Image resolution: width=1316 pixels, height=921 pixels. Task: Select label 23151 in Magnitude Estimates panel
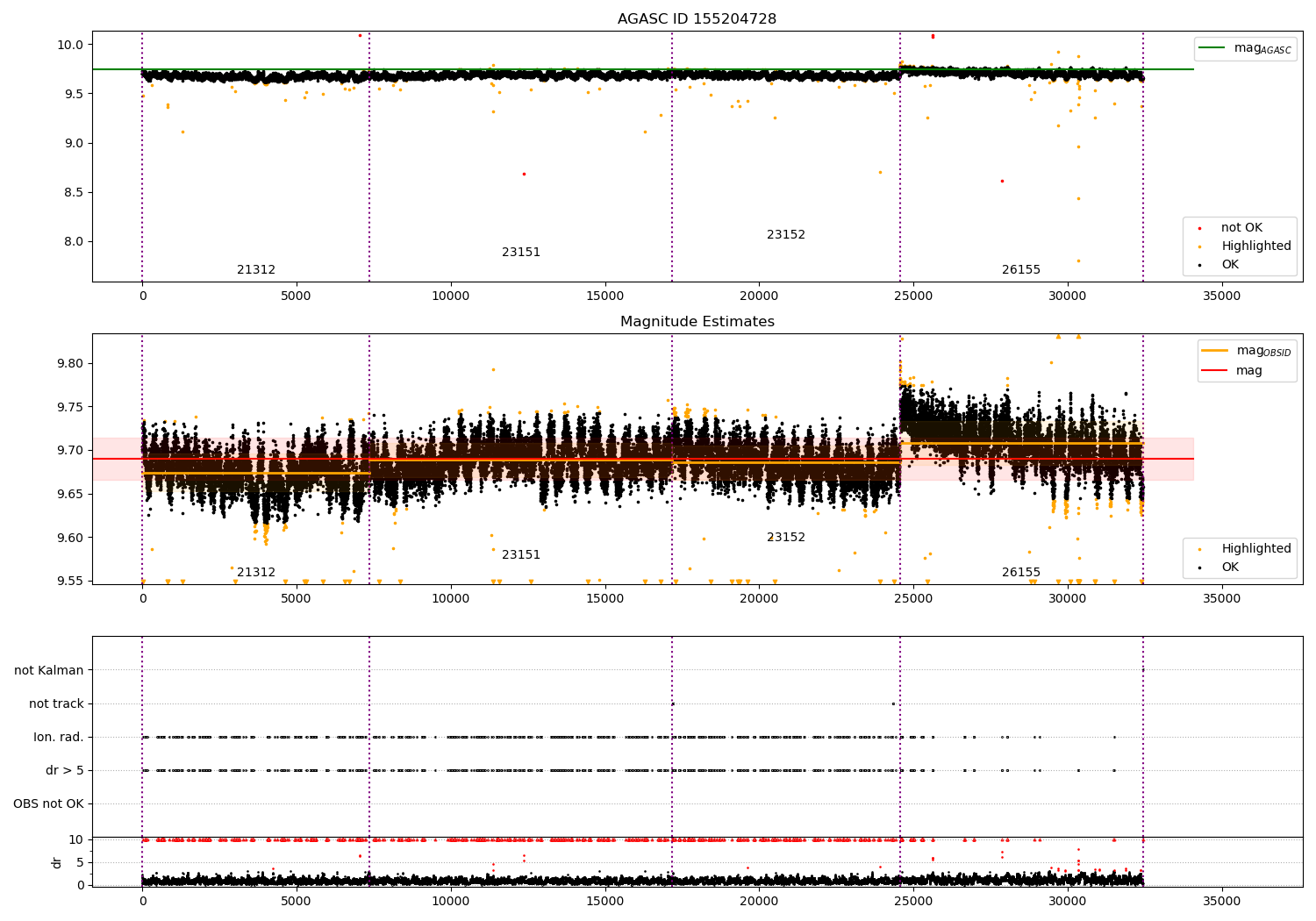(521, 555)
